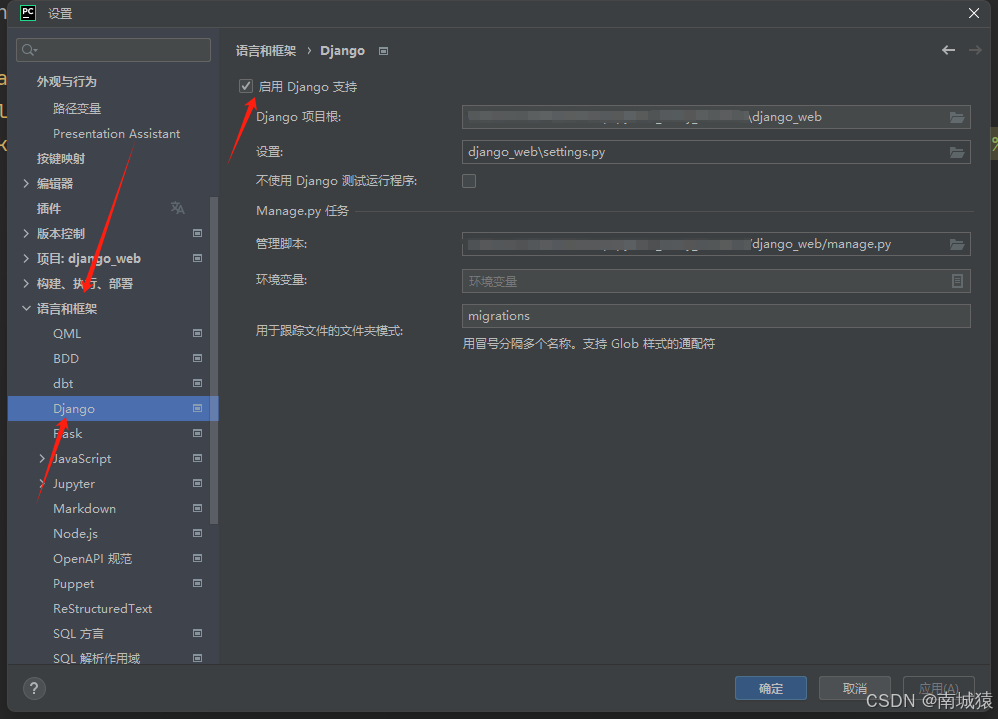Click project-level icon beside Django breadcrumb
Image resolution: width=998 pixels, height=719 pixels.
pos(383,51)
